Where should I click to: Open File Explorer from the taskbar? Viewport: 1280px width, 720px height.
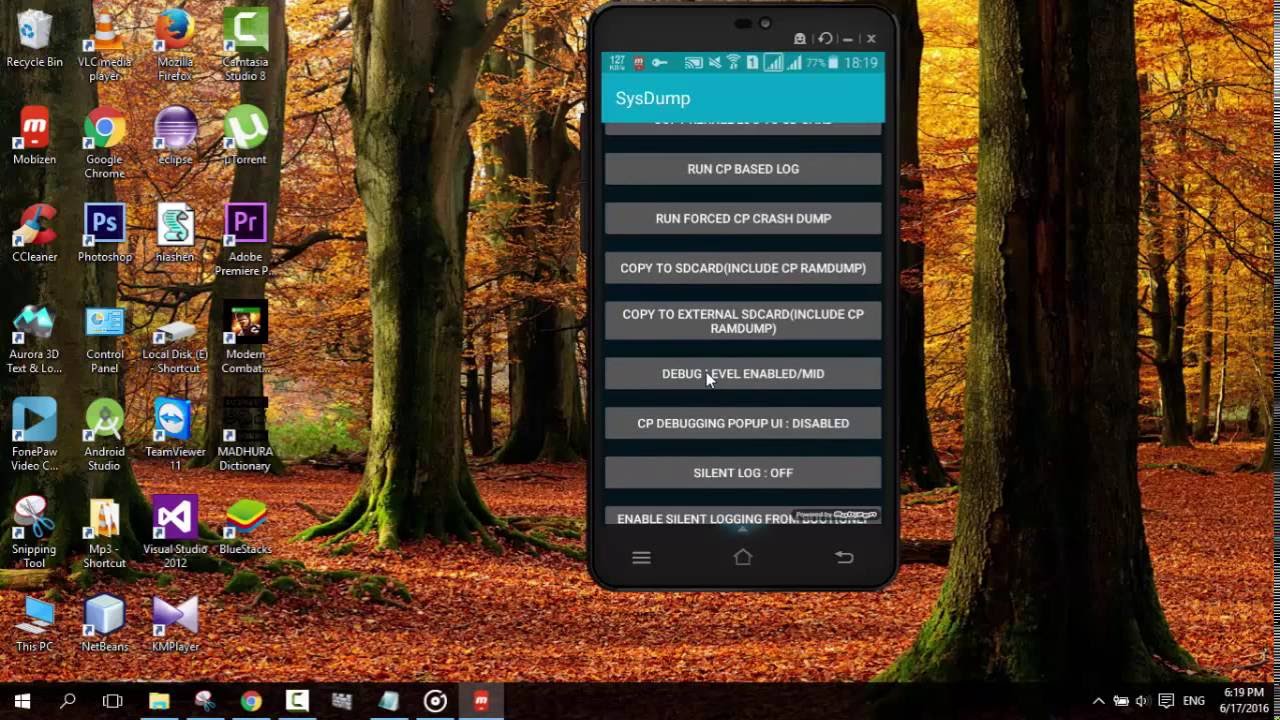pos(159,701)
